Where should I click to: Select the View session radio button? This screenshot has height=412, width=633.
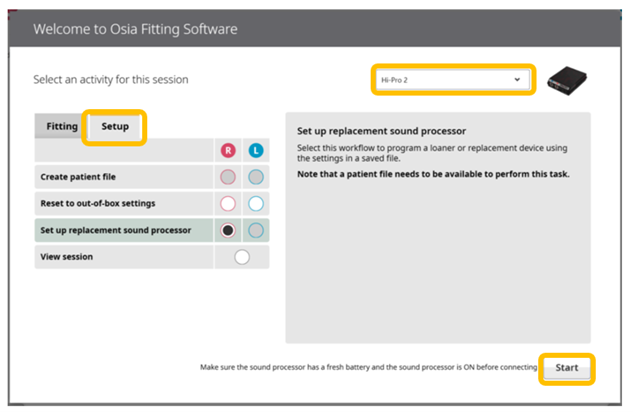coord(242,257)
